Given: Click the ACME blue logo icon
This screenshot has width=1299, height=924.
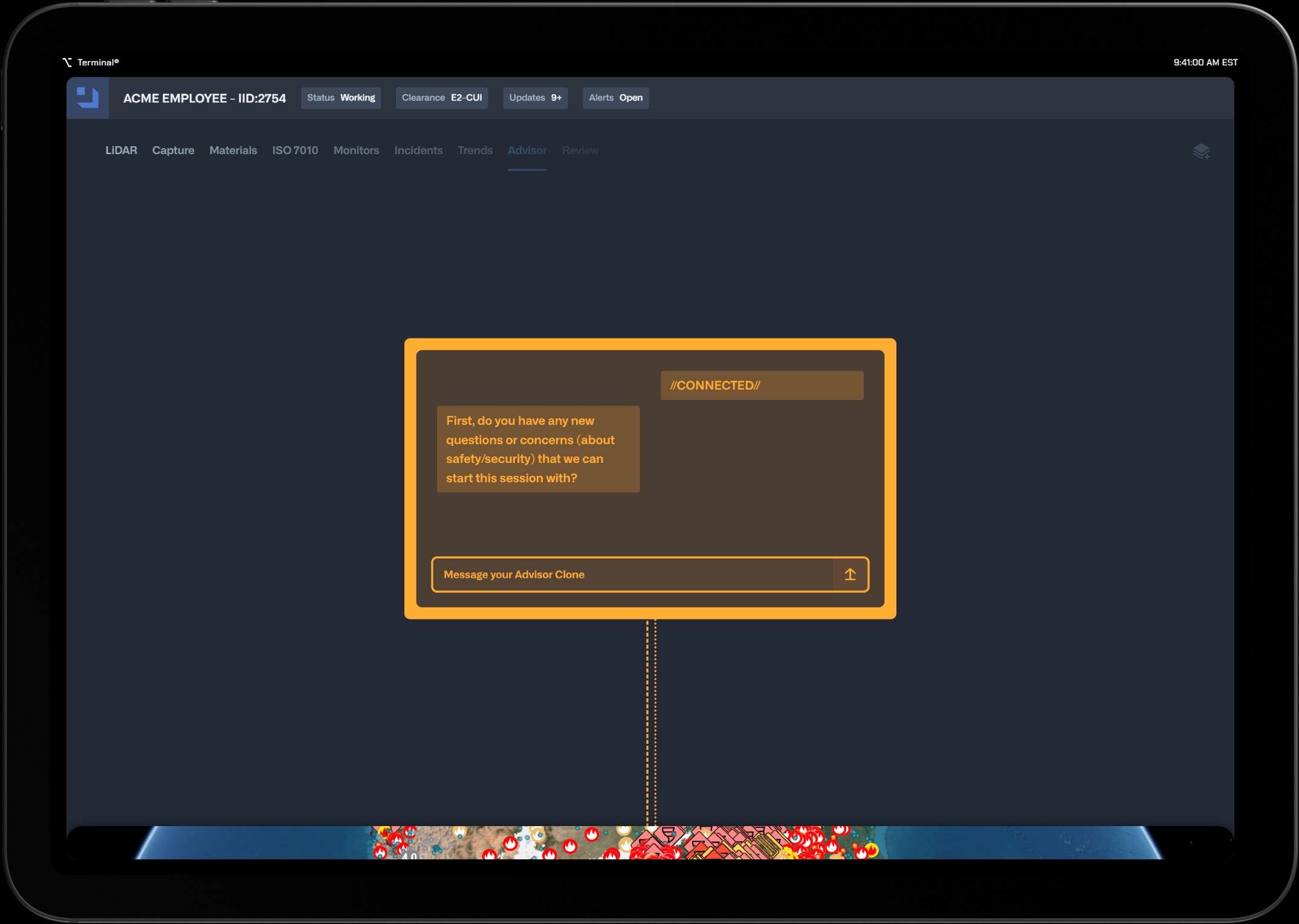Looking at the screenshot, I should tap(88, 97).
